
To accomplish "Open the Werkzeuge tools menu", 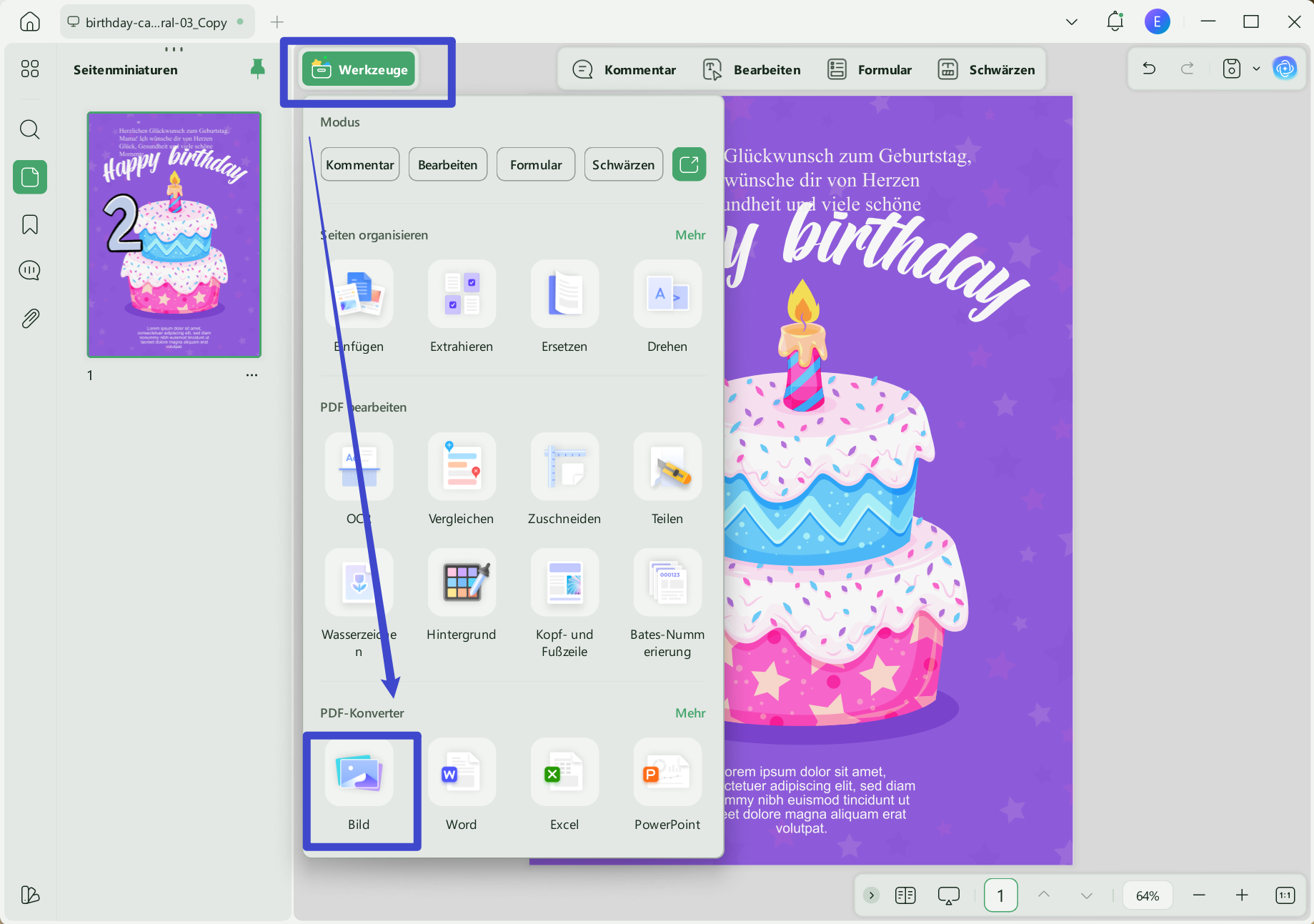I will tap(359, 69).
